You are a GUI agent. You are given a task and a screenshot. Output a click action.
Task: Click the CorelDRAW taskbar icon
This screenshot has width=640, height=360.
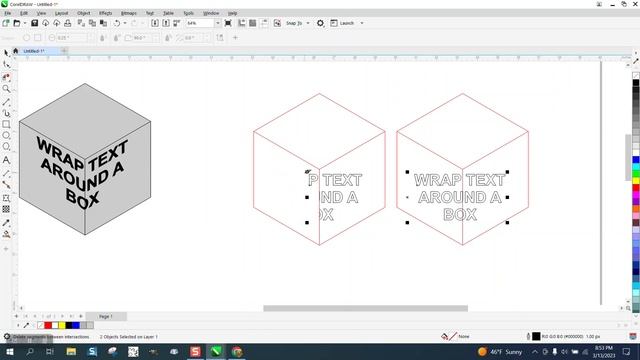point(216,351)
